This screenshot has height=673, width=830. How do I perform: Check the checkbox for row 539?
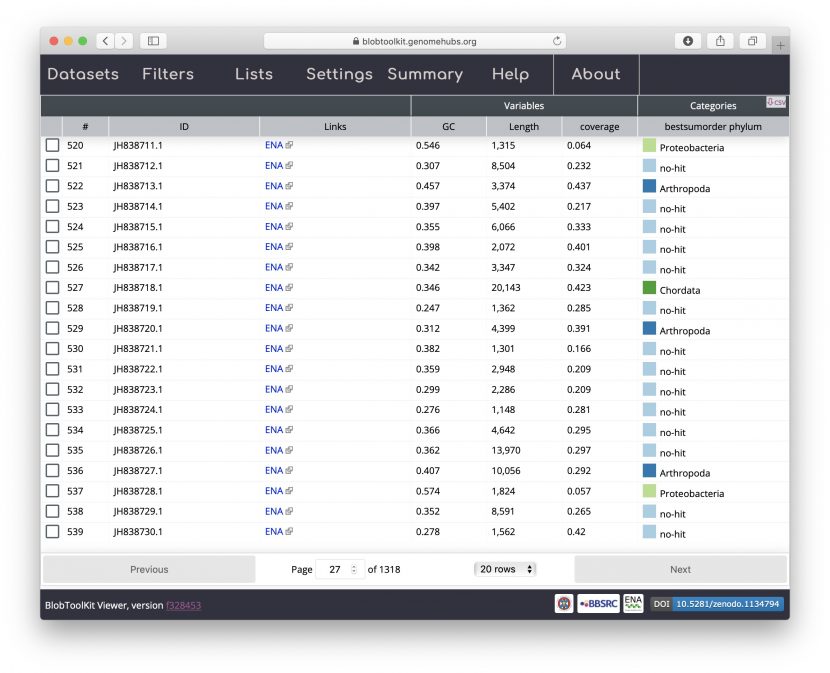(x=53, y=532)
